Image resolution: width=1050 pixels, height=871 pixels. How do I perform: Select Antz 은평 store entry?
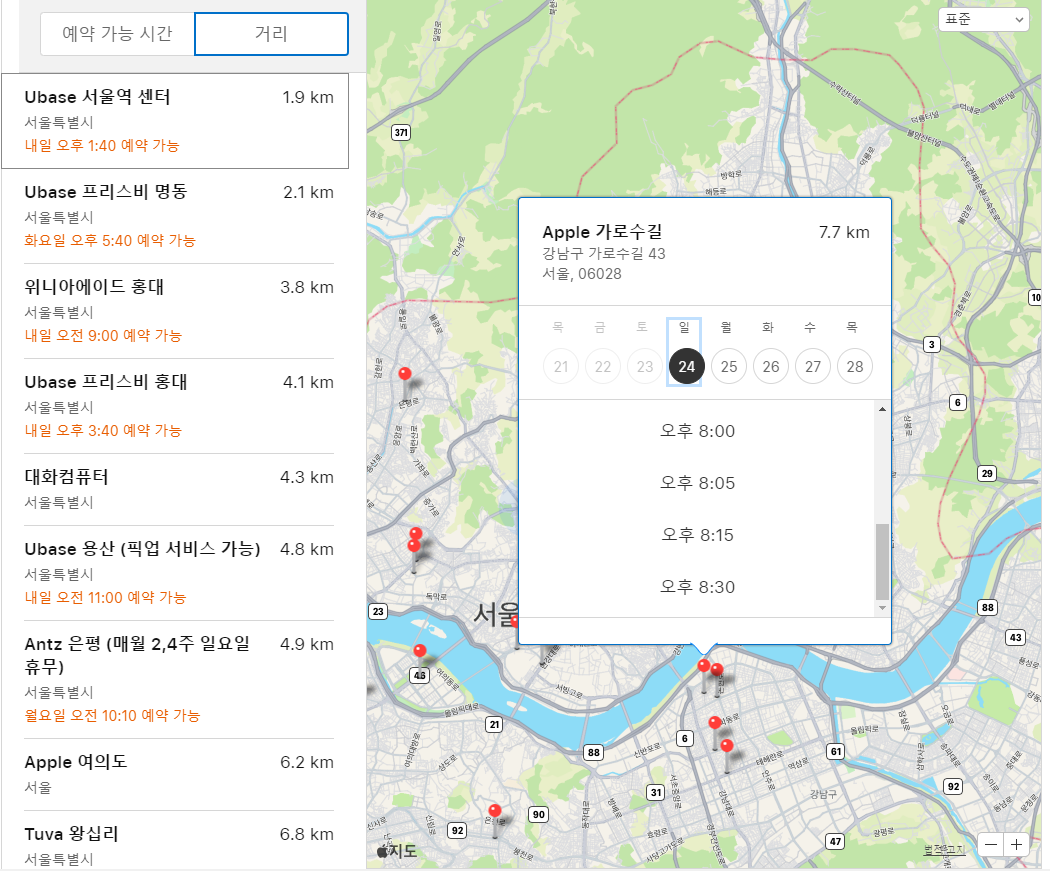click(179, 680)
